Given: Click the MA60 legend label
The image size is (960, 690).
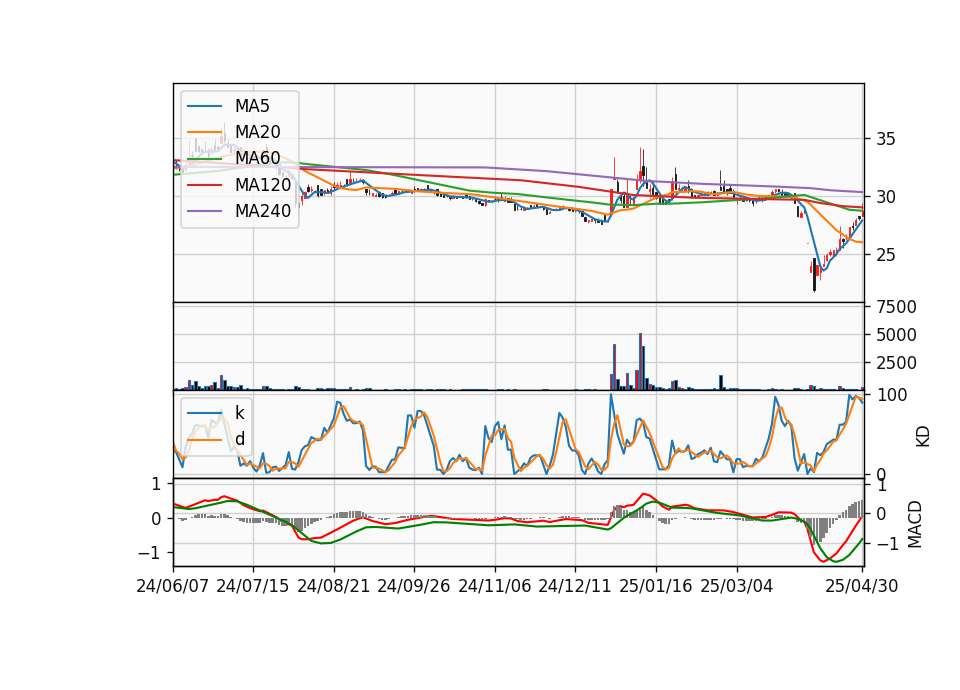Looking at the screenshot, I should (x=258, y=158).
